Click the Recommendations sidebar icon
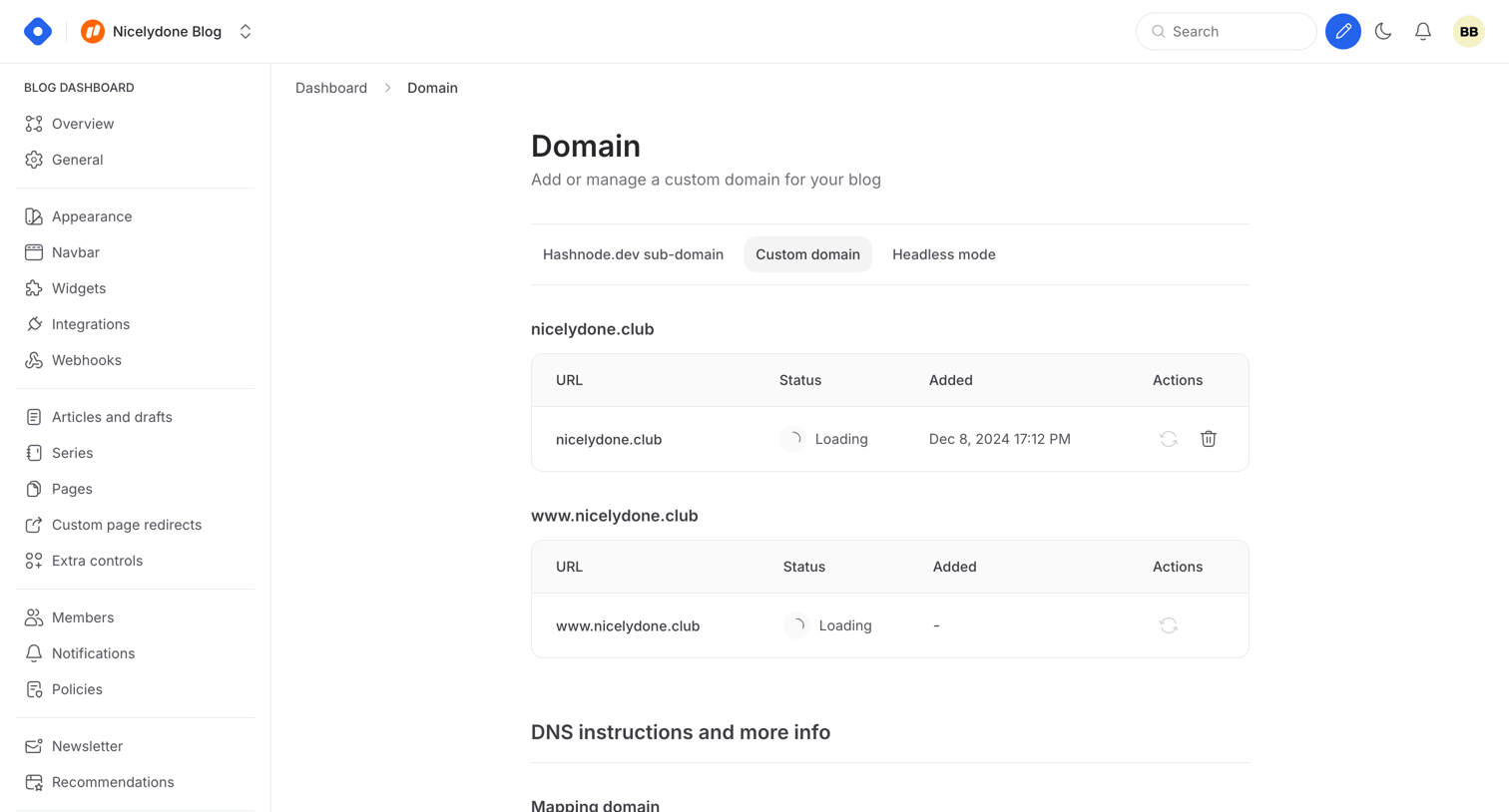The width and height of the screenshot is (1509, 812). 34,782
